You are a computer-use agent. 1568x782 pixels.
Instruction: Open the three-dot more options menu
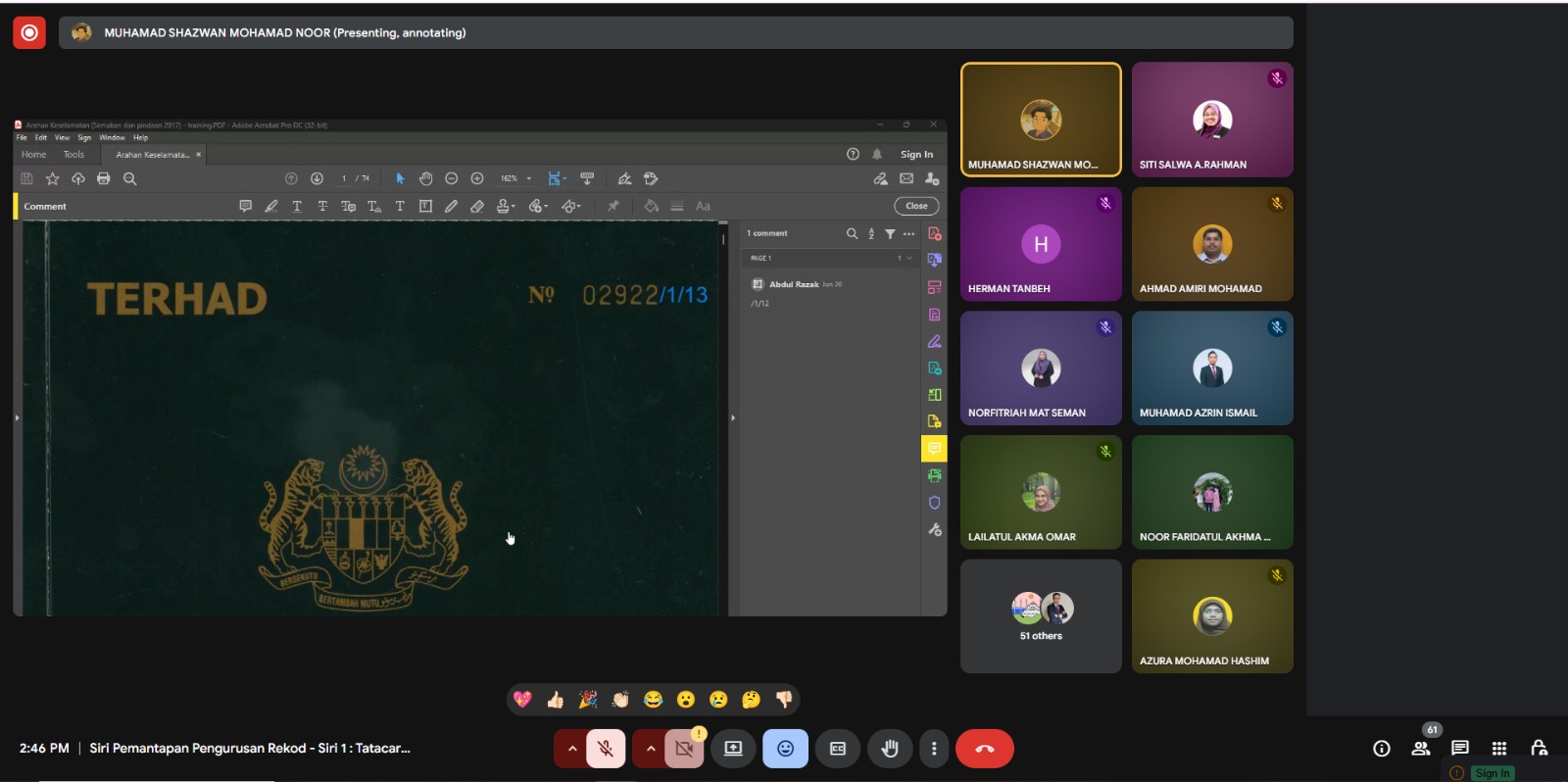[934, 749]
